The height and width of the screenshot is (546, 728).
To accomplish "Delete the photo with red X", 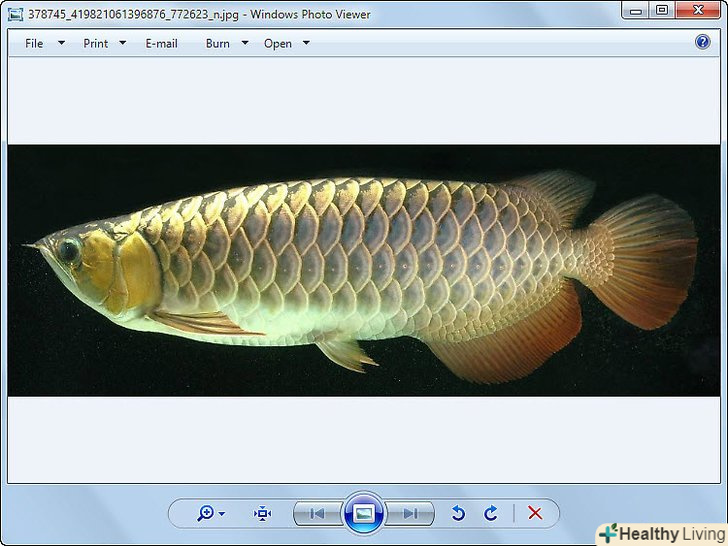I will click(535, 513).
